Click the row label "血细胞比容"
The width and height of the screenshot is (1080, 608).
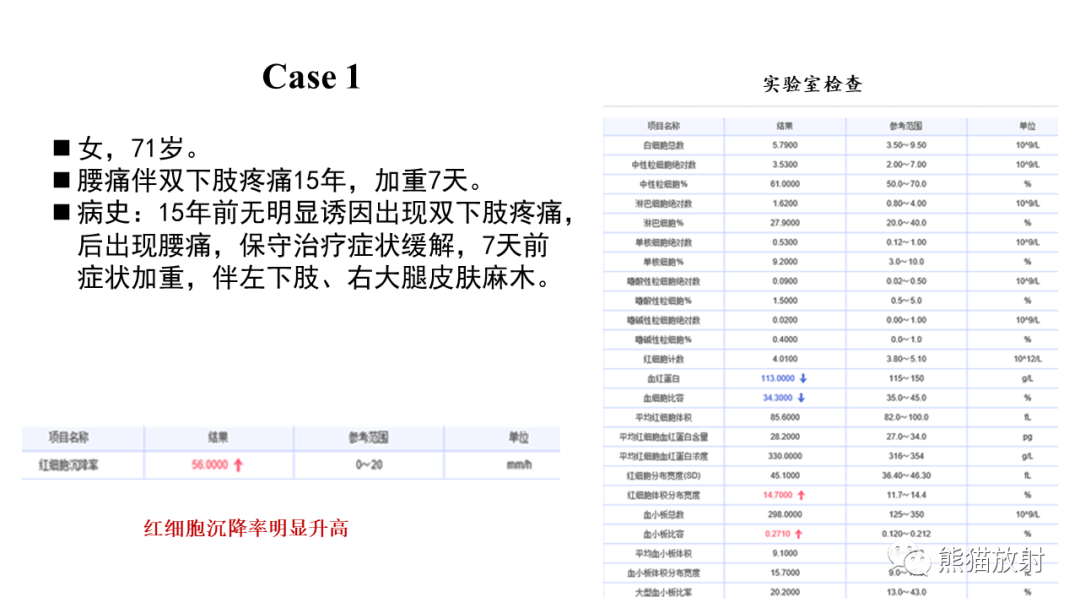(x=663, y=398)
